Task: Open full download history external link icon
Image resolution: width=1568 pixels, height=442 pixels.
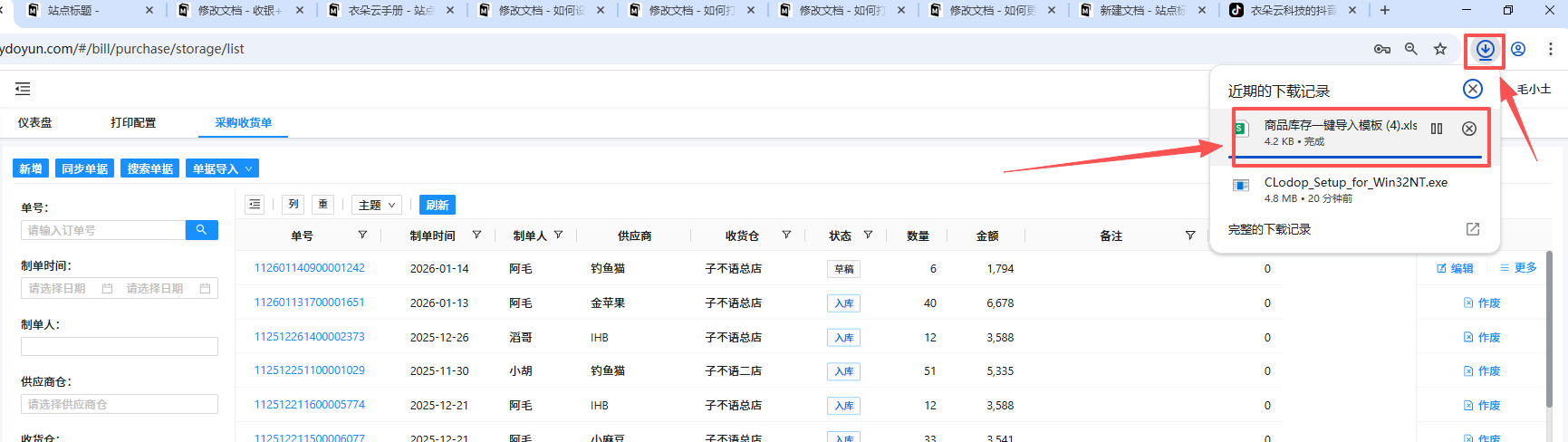Action: click(x=1473, y=229)
